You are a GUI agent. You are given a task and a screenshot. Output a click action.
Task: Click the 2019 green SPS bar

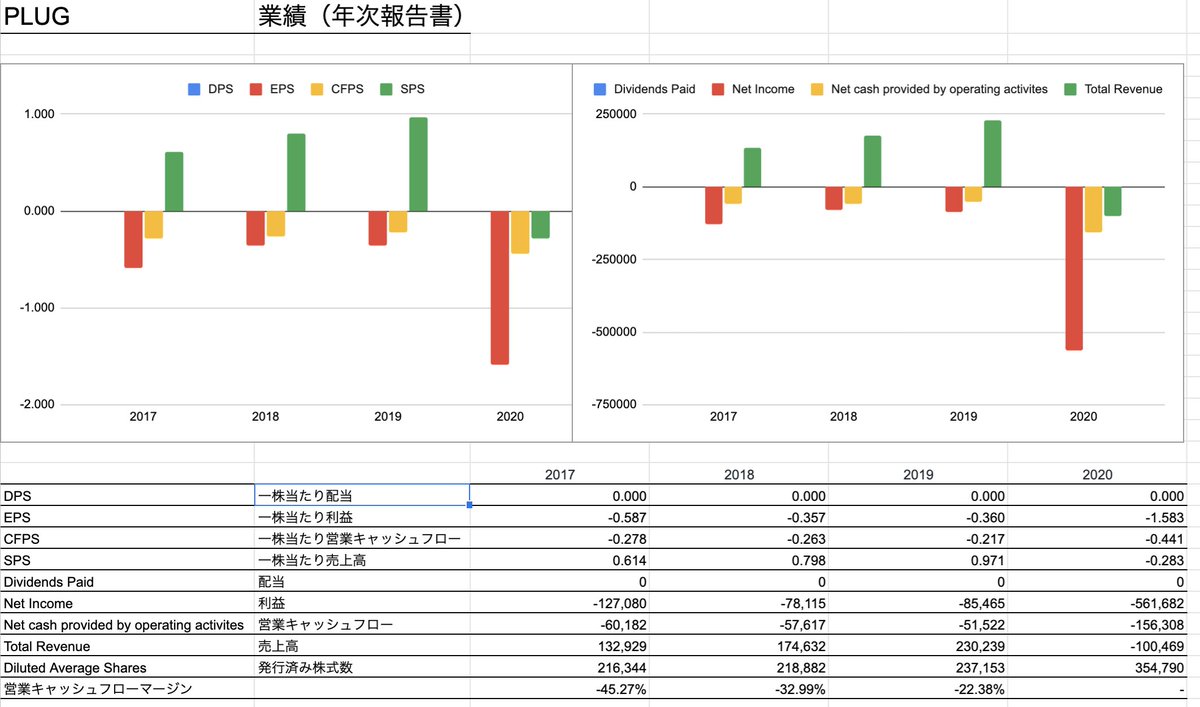point(418,164)
